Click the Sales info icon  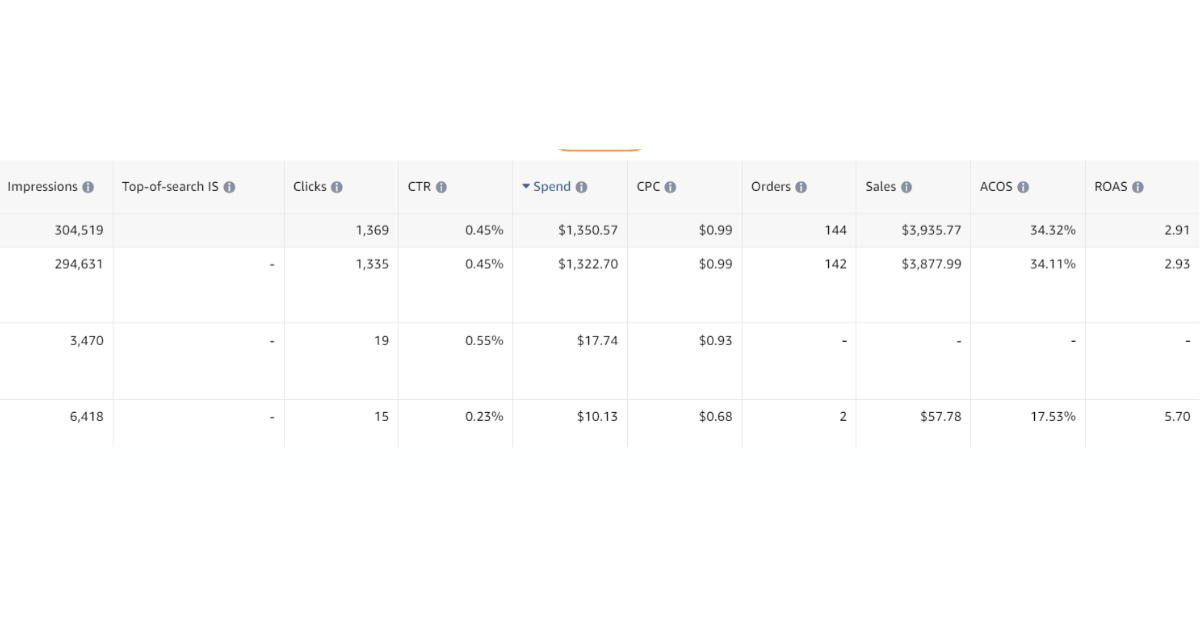point(906,186)
